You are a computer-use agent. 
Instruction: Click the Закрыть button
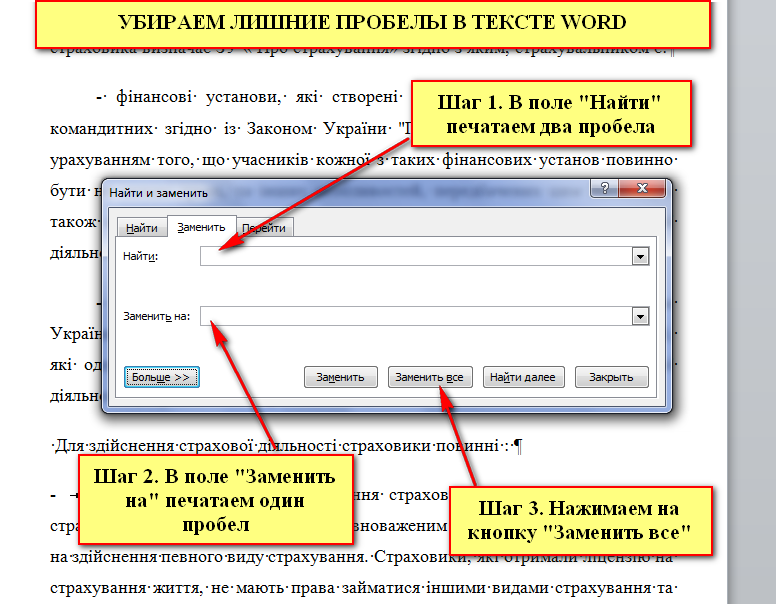[611, 377]
